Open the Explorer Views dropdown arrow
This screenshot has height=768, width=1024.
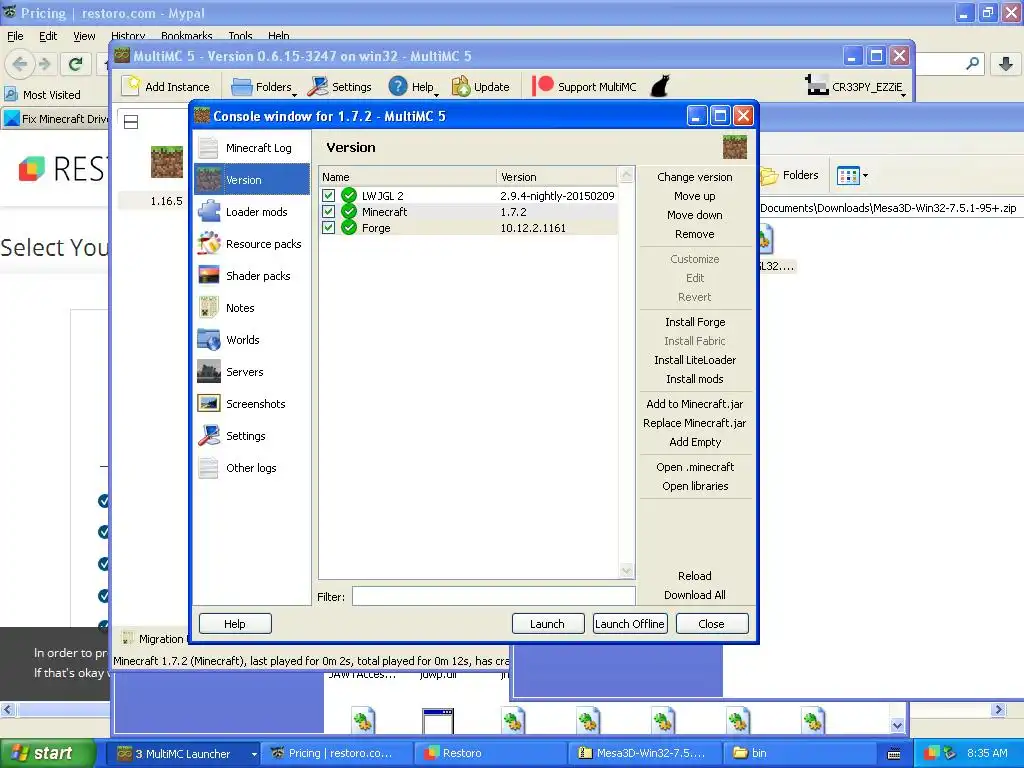(865, 175)
